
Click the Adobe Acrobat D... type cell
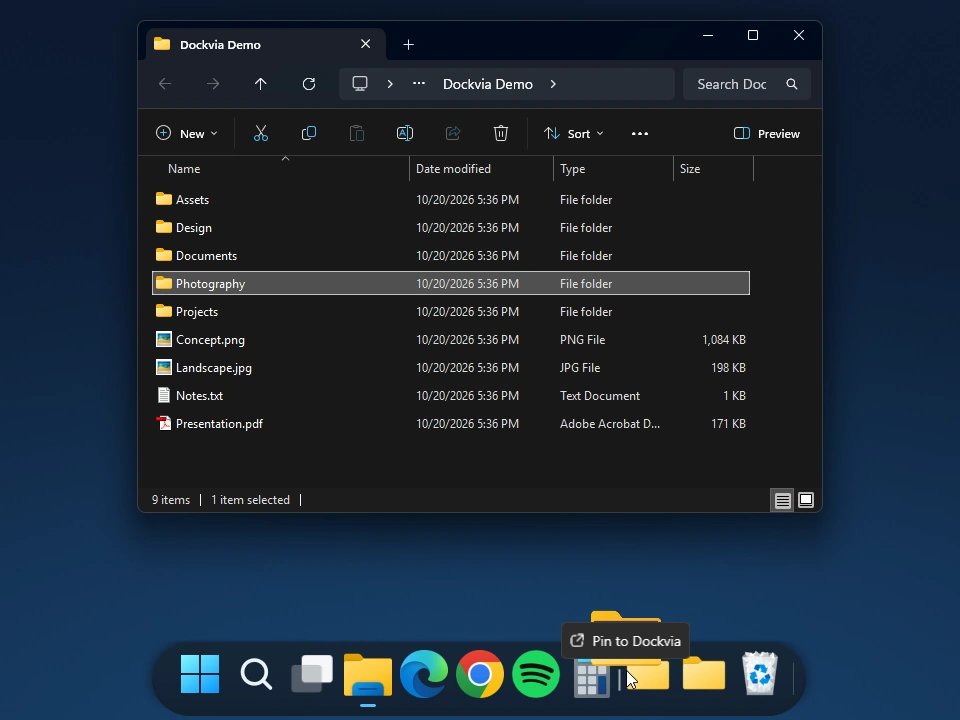610,424
